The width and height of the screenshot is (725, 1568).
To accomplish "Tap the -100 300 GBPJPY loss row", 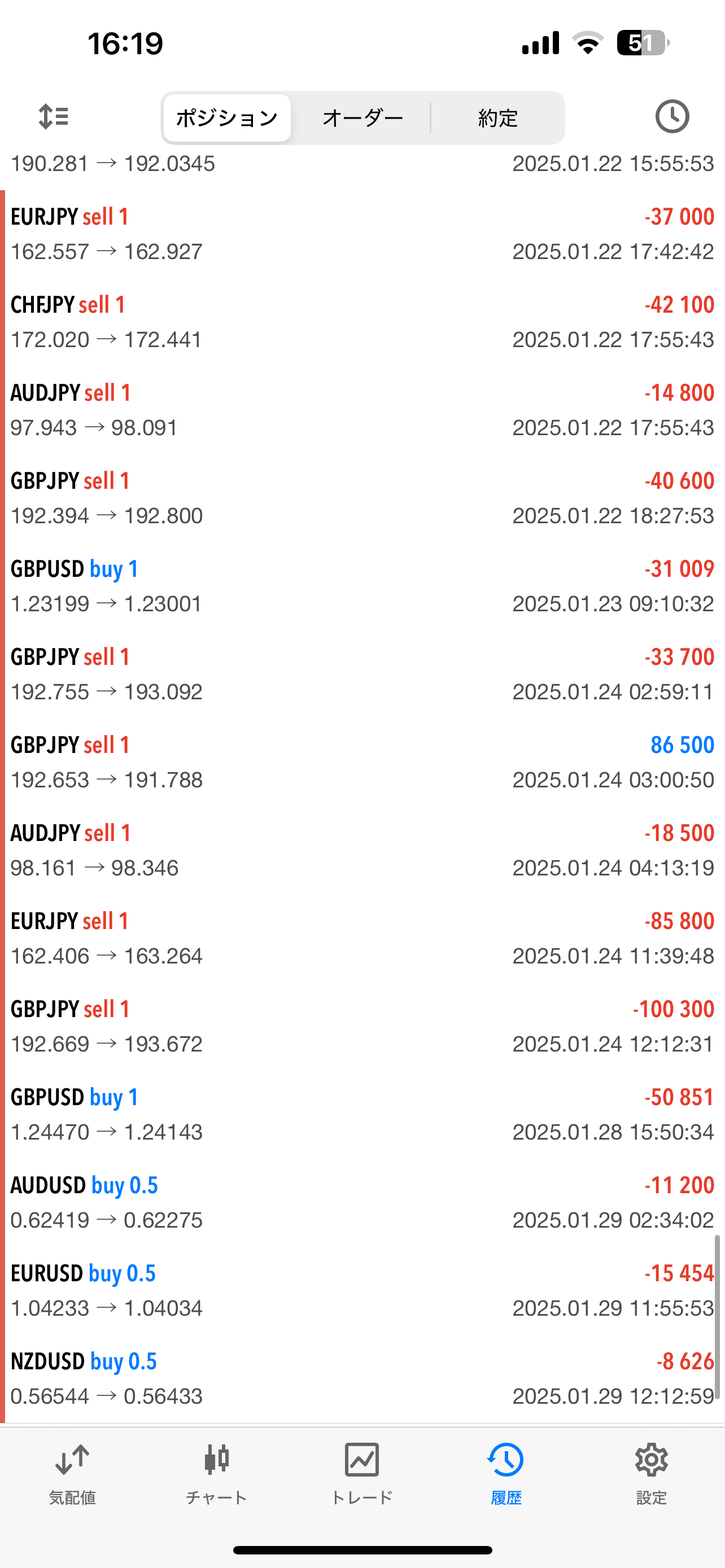I will [362, 1026].
